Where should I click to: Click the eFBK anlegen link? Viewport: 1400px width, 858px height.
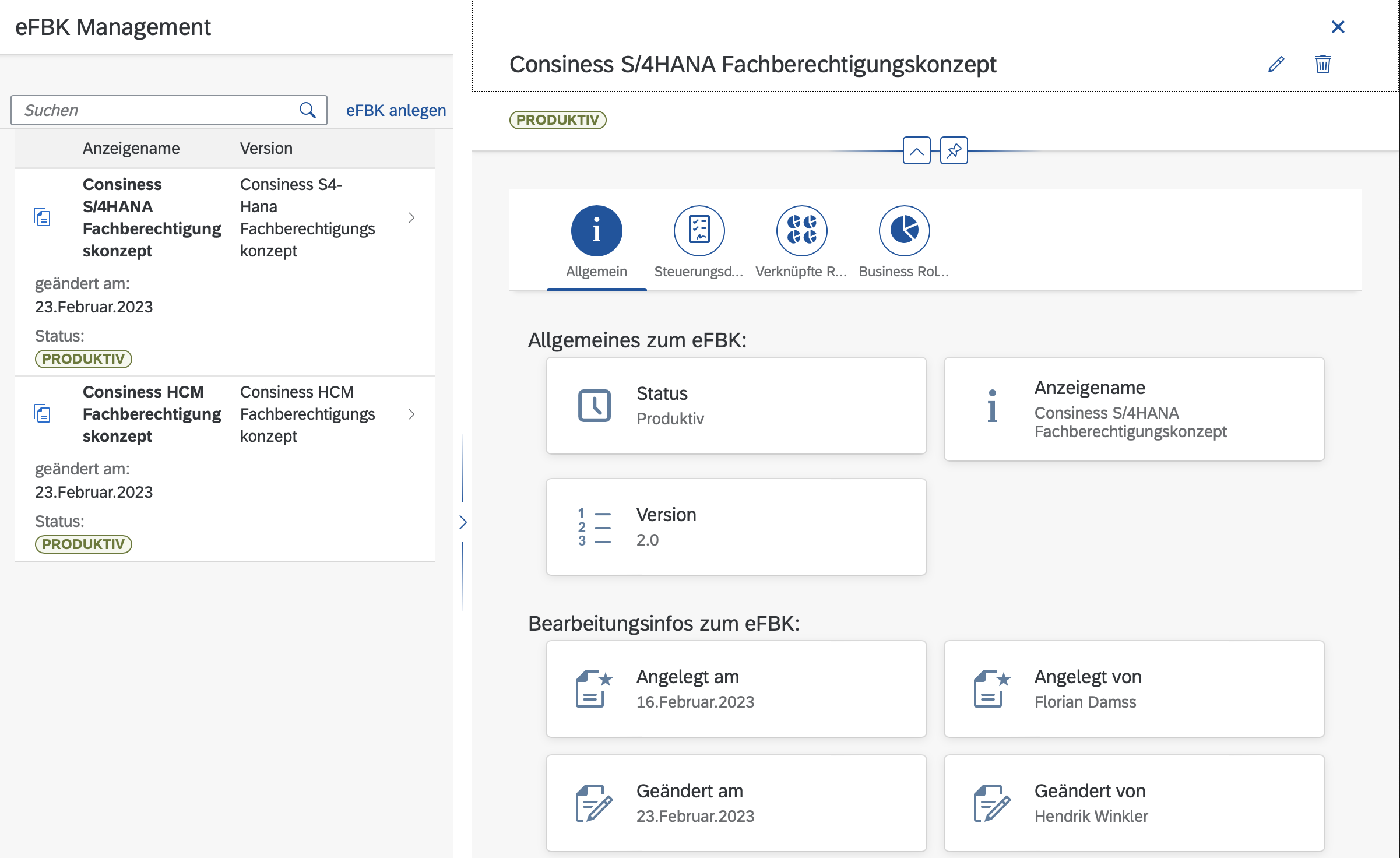pos(396,110)
